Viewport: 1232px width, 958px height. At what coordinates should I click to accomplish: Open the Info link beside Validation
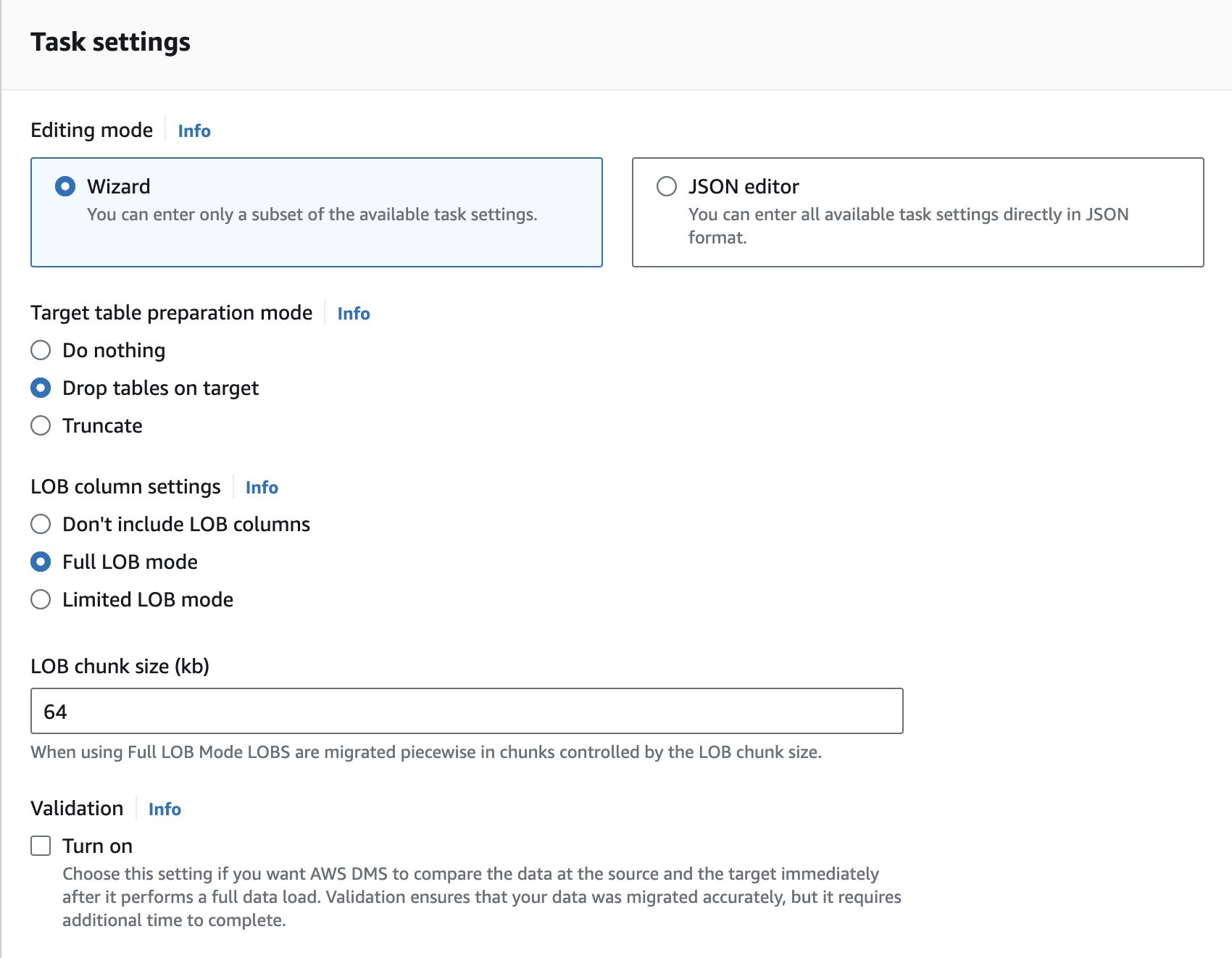[165, 809]
